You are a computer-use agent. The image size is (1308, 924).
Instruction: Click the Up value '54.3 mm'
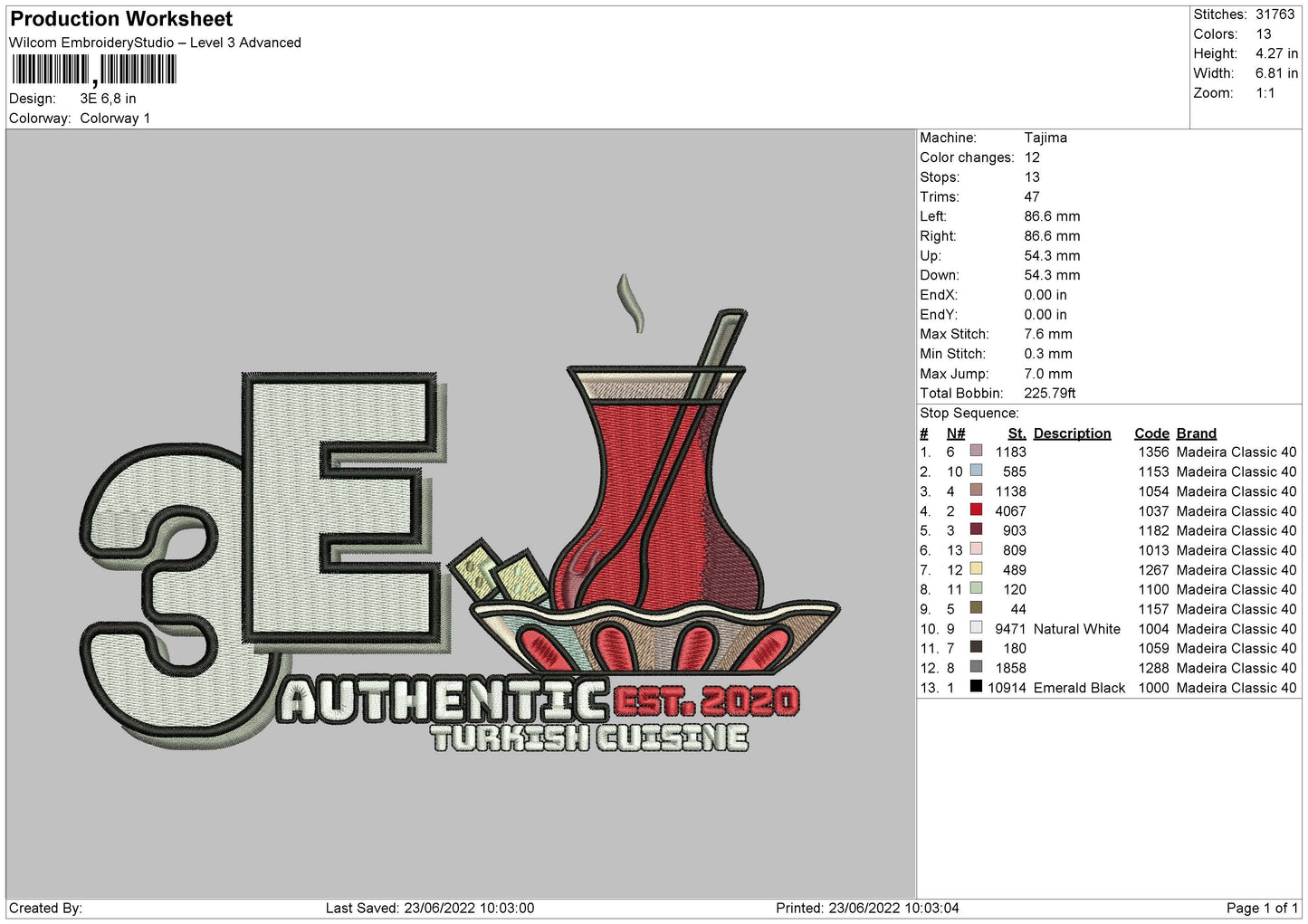point(1052,255)
